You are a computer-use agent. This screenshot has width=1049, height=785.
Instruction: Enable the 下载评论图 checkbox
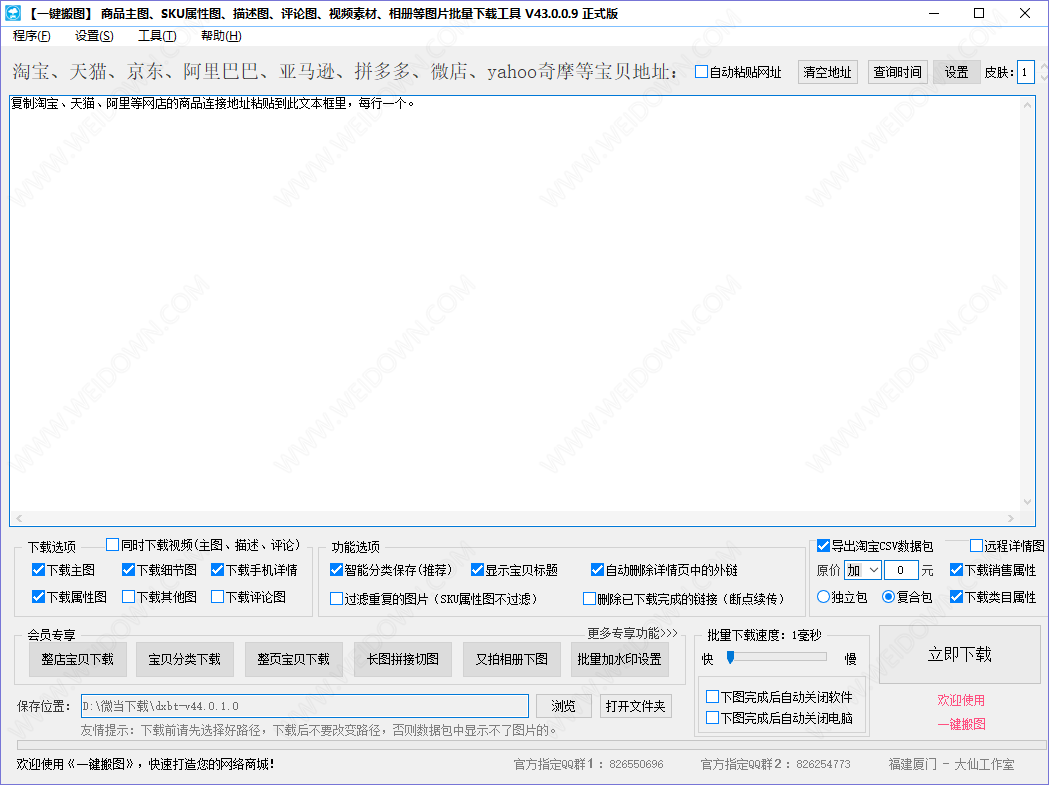pos(218,597)
